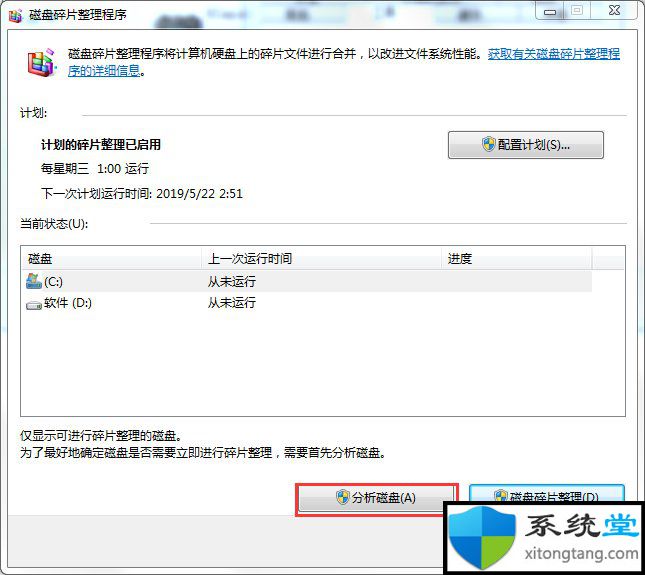This screenshot has height=575, width=645.
Task: Click next run time 2019/5/22 2:51
Action: (200, 194)
